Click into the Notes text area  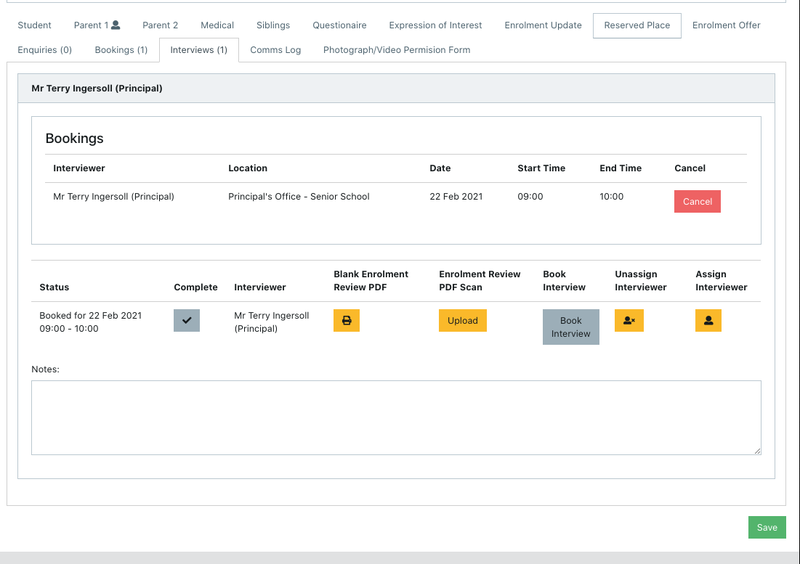396,417
